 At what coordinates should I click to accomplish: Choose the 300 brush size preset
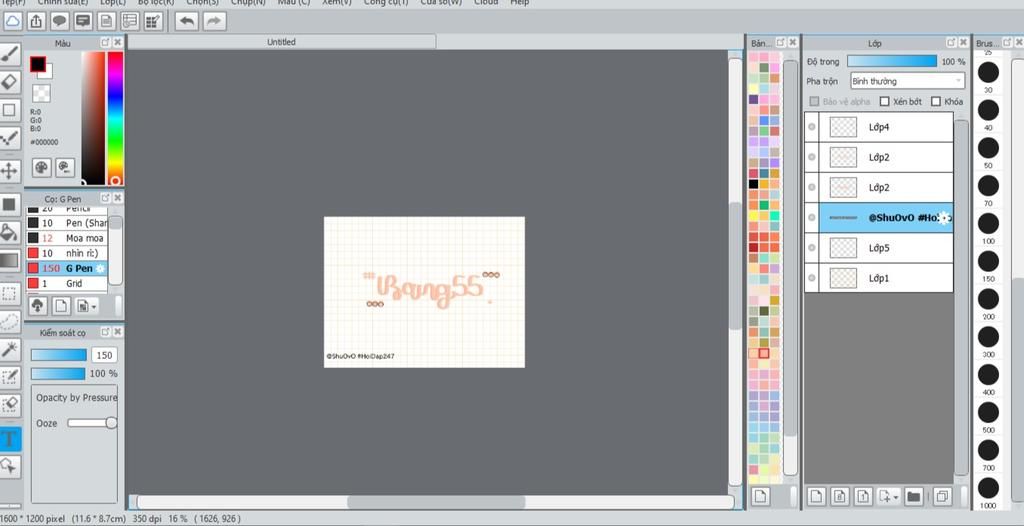point(988,338)
